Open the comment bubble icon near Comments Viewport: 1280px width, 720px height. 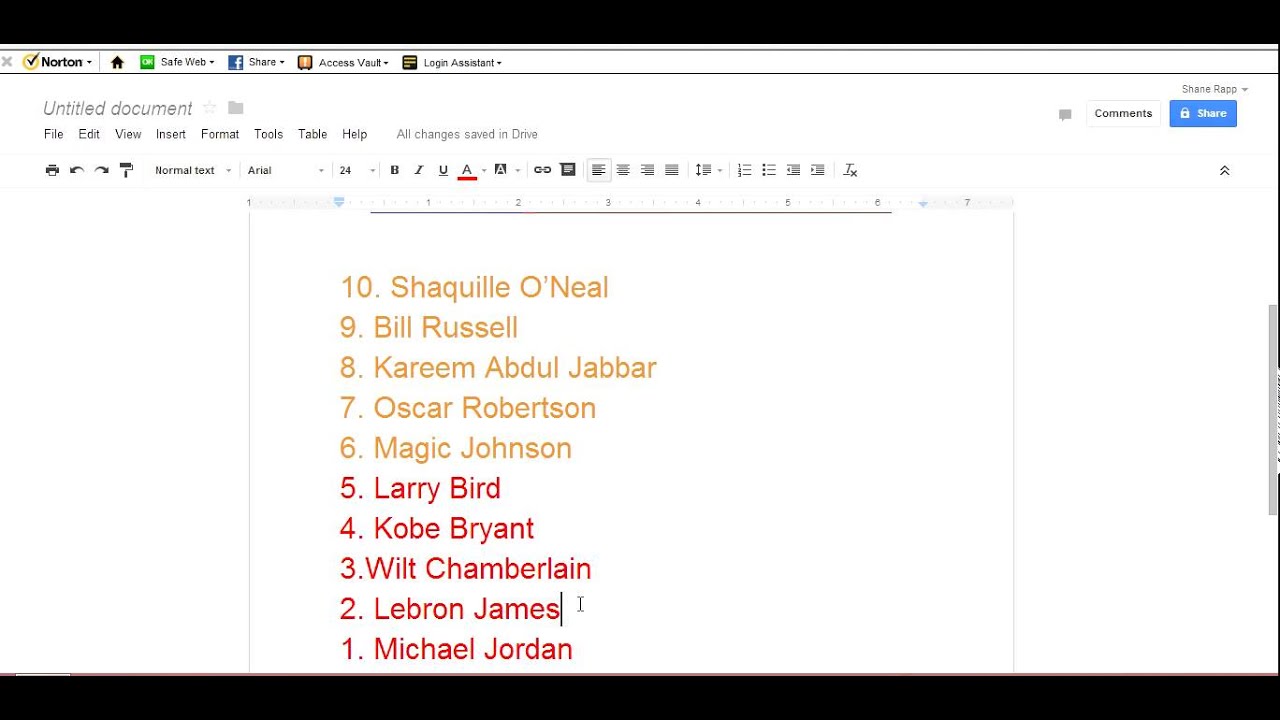(1065, 115)
